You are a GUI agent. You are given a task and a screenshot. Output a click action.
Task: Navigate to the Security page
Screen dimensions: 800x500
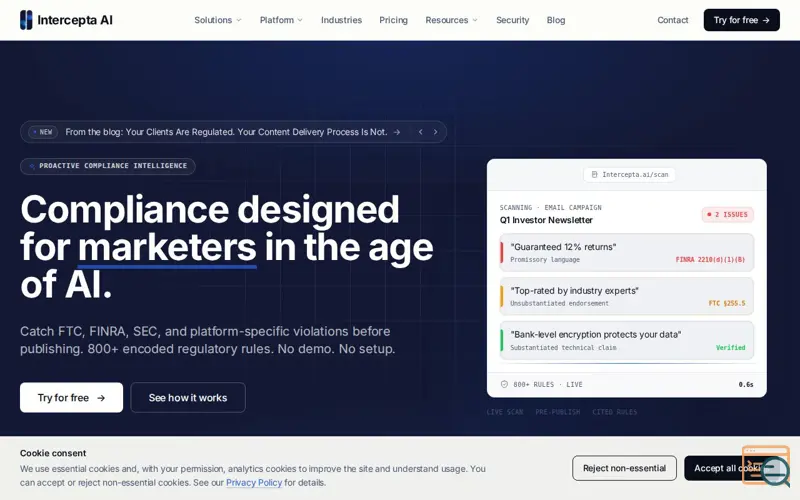[512, 20]
